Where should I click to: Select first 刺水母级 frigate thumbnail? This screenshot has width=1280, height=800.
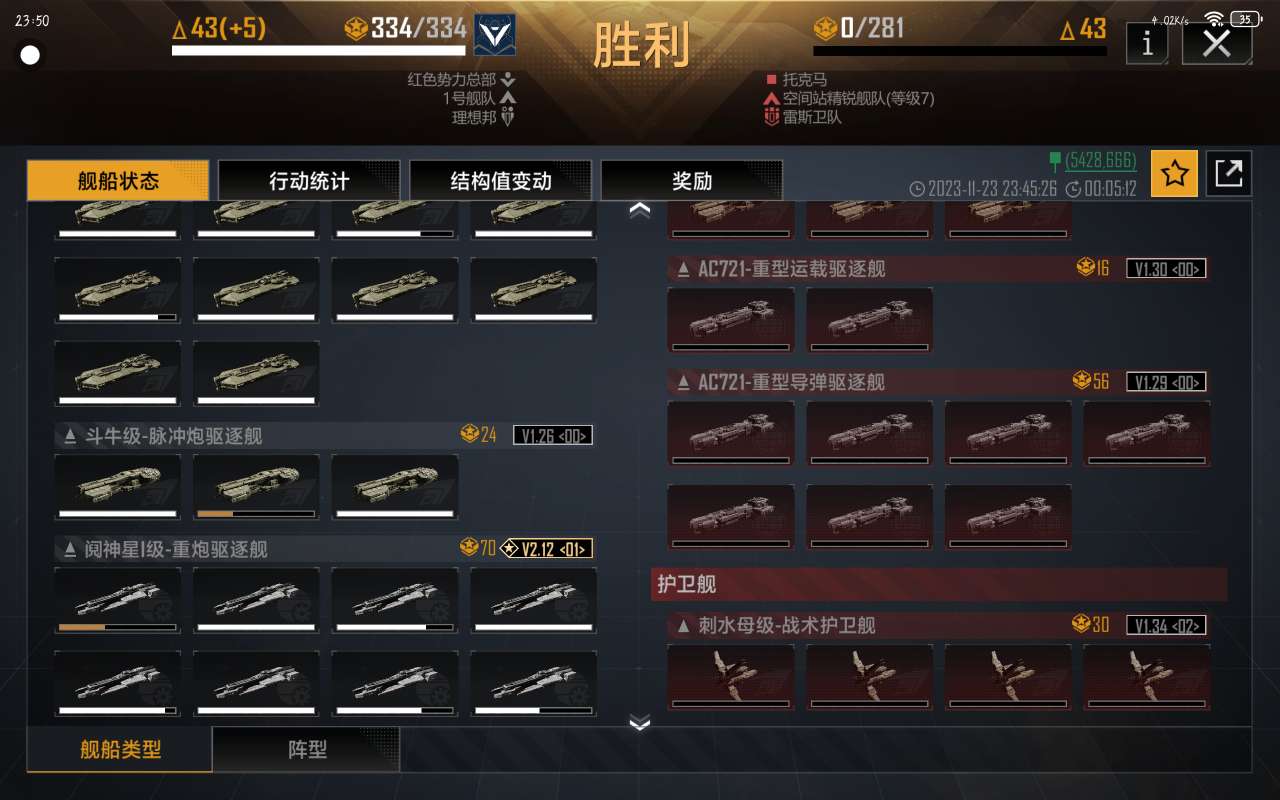[x=731, y=677]
